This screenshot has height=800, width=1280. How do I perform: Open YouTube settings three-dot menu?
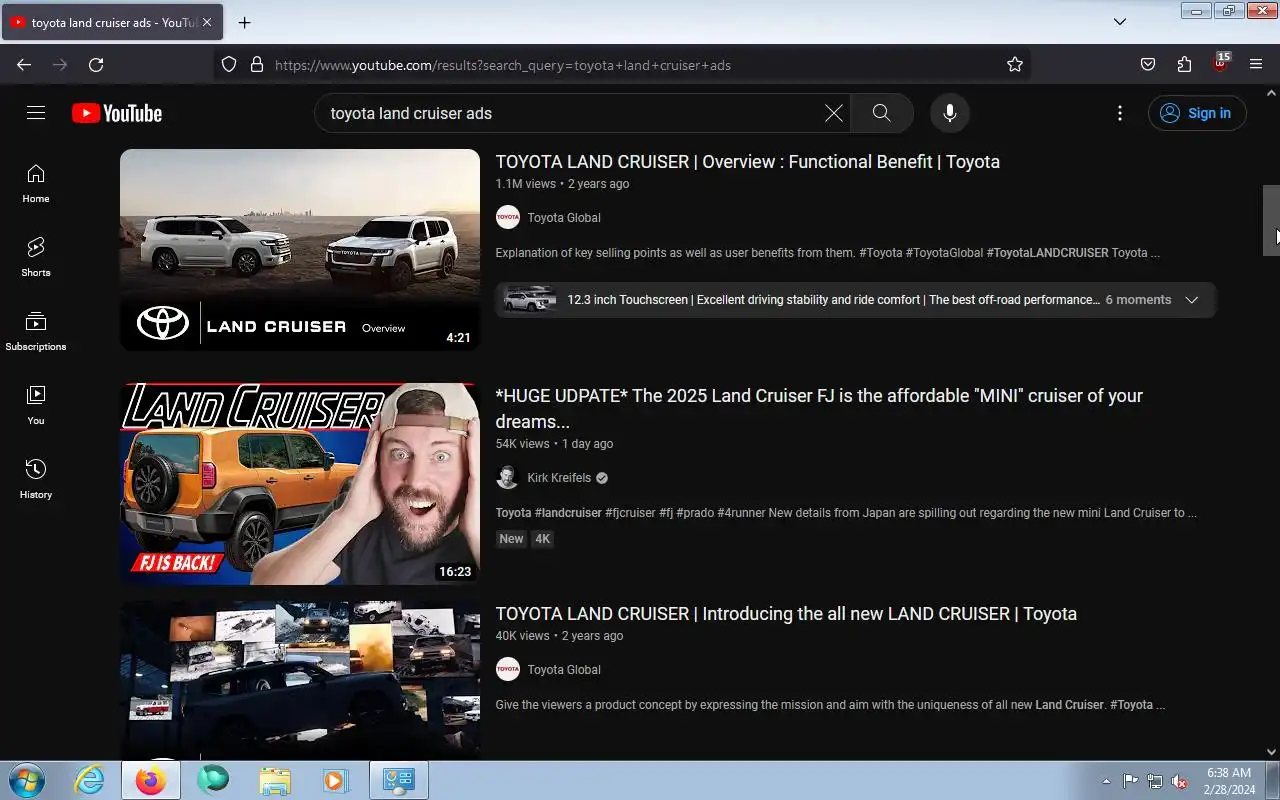click(x=1120, y=113)
